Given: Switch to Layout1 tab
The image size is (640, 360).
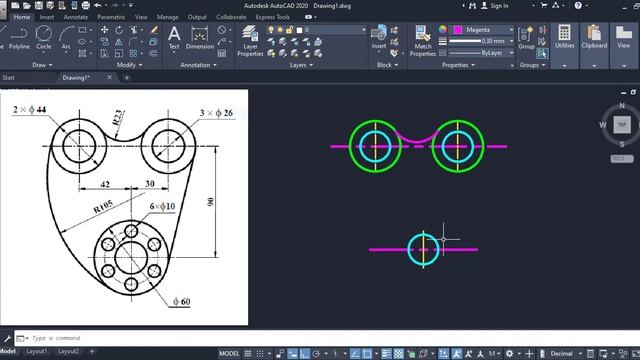Looking at the screenshot, I should (36, 351).
